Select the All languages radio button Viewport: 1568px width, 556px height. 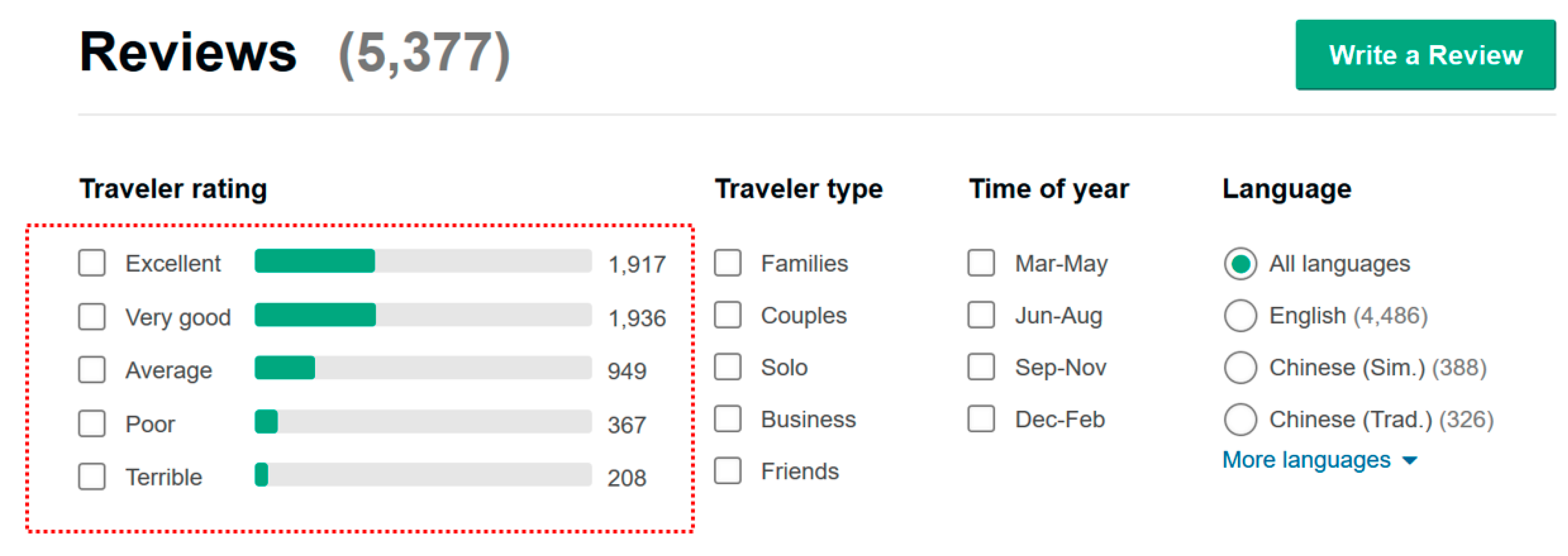[1240, 263]
